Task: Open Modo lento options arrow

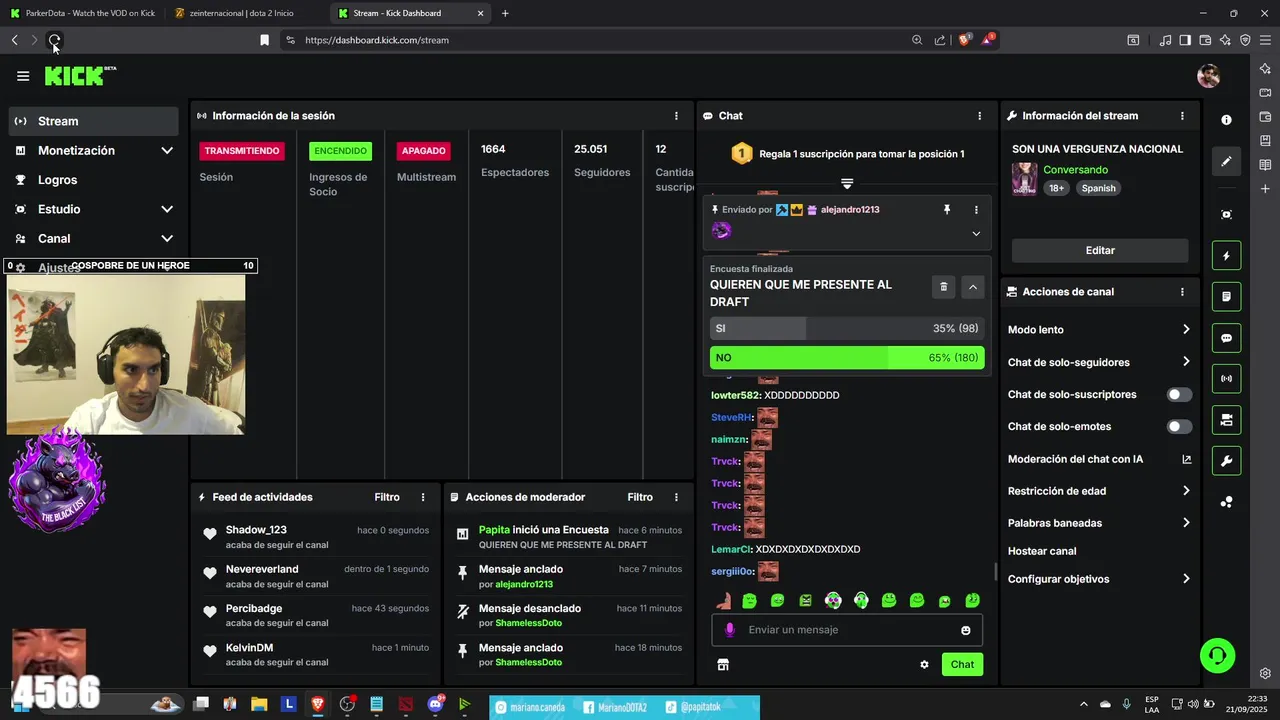Action: pyautogui.click(x=1186, y=330)
